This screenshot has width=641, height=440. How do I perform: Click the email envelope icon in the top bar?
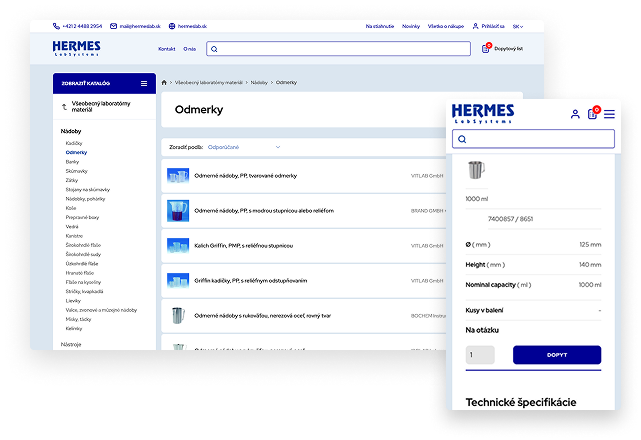(113, 26)
